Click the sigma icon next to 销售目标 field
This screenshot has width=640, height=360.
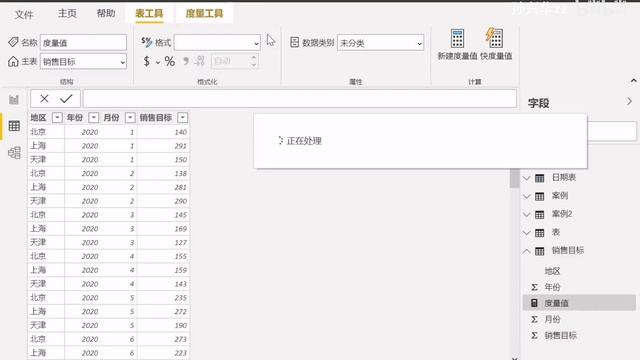534,336
